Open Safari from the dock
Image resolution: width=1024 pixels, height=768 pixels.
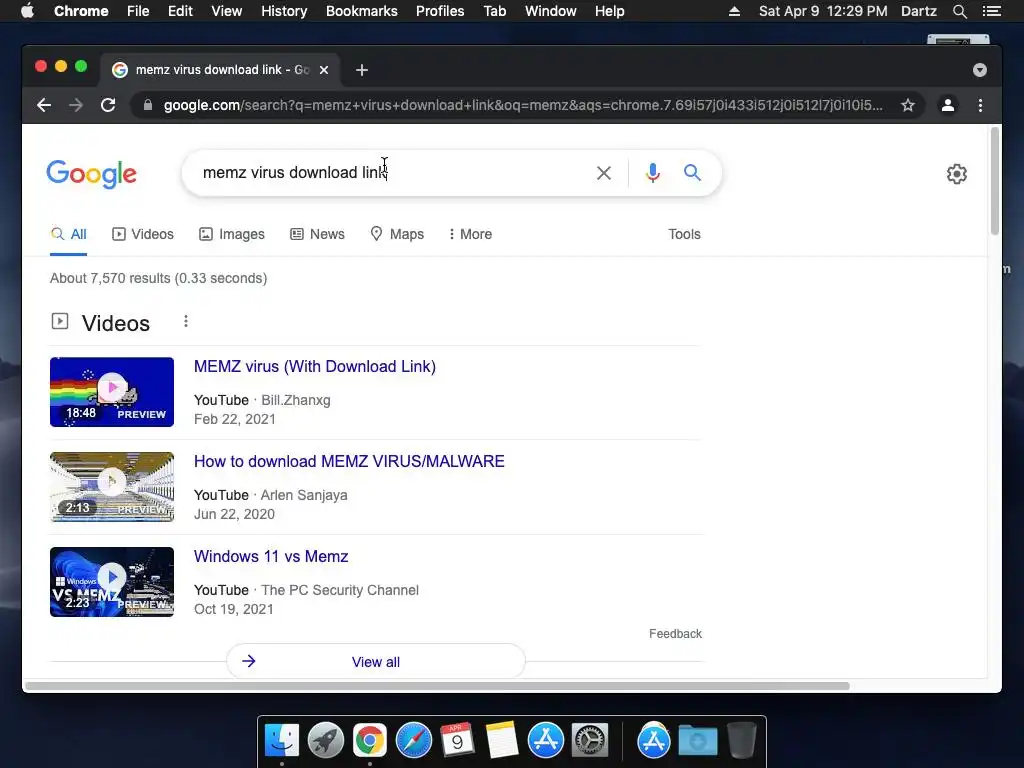tap(413, 740)
